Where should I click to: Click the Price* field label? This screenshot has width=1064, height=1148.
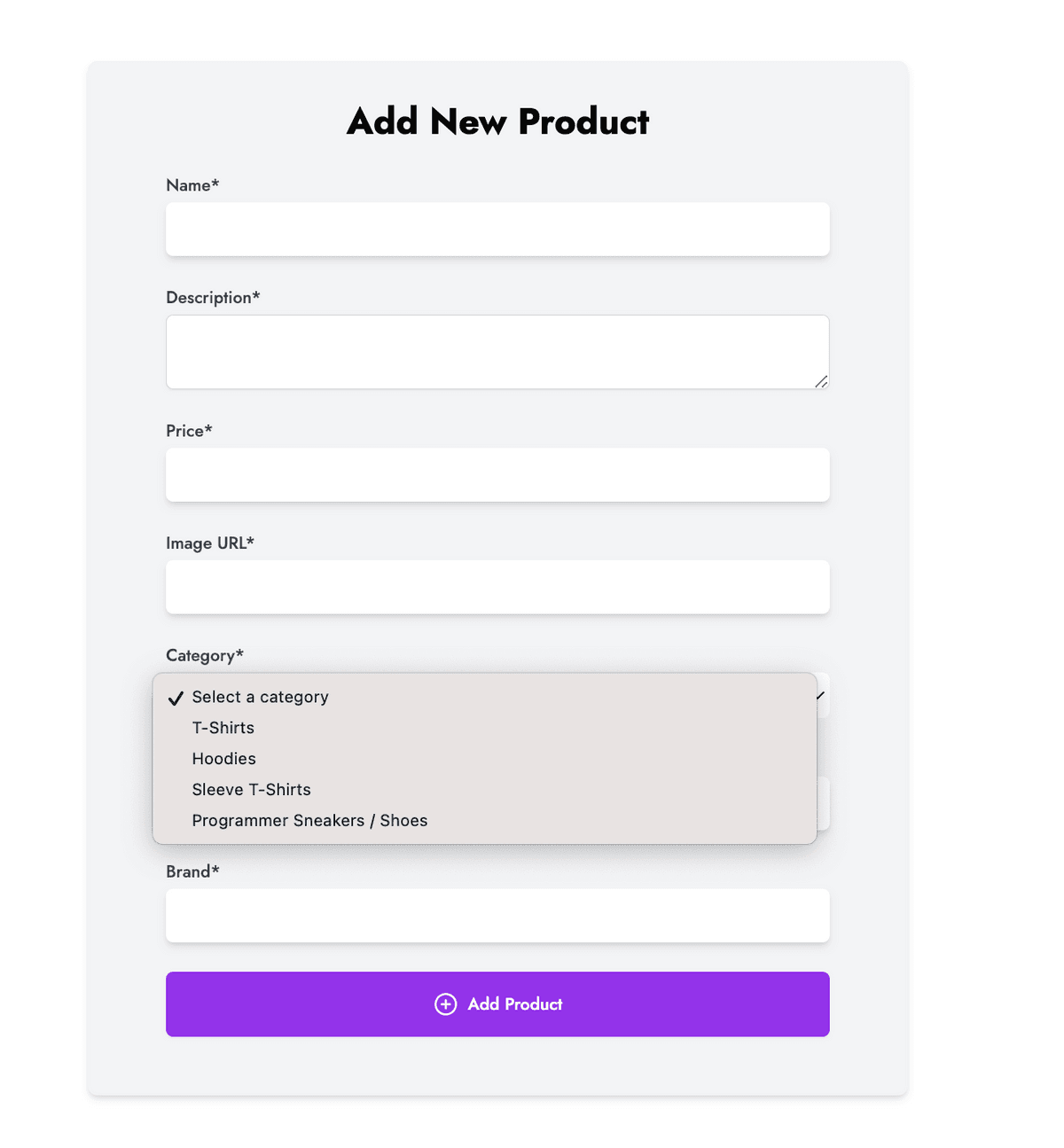click(189, 431)
